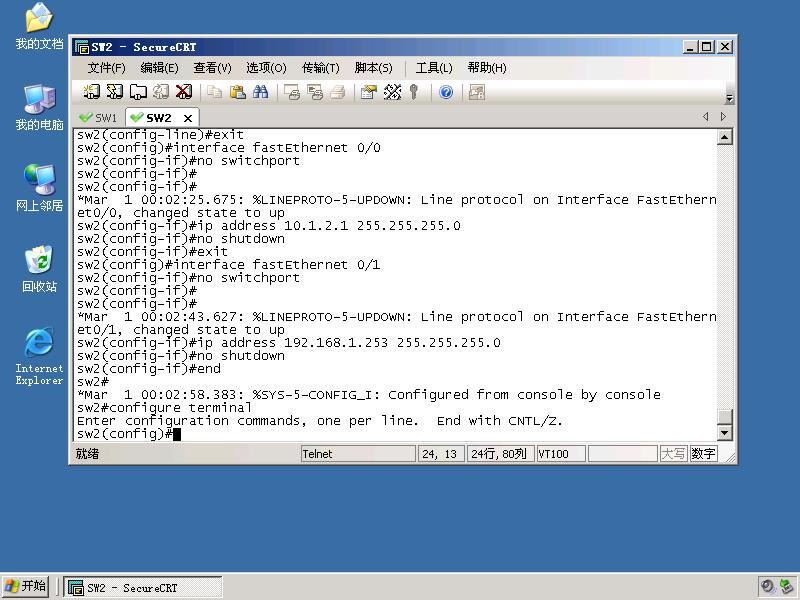Image resolution: width=800 pixels, height=600 pixels.
Task: Select the 我的电脑 desktop icon
Action: pyautogui.click(x=39, y=107)
